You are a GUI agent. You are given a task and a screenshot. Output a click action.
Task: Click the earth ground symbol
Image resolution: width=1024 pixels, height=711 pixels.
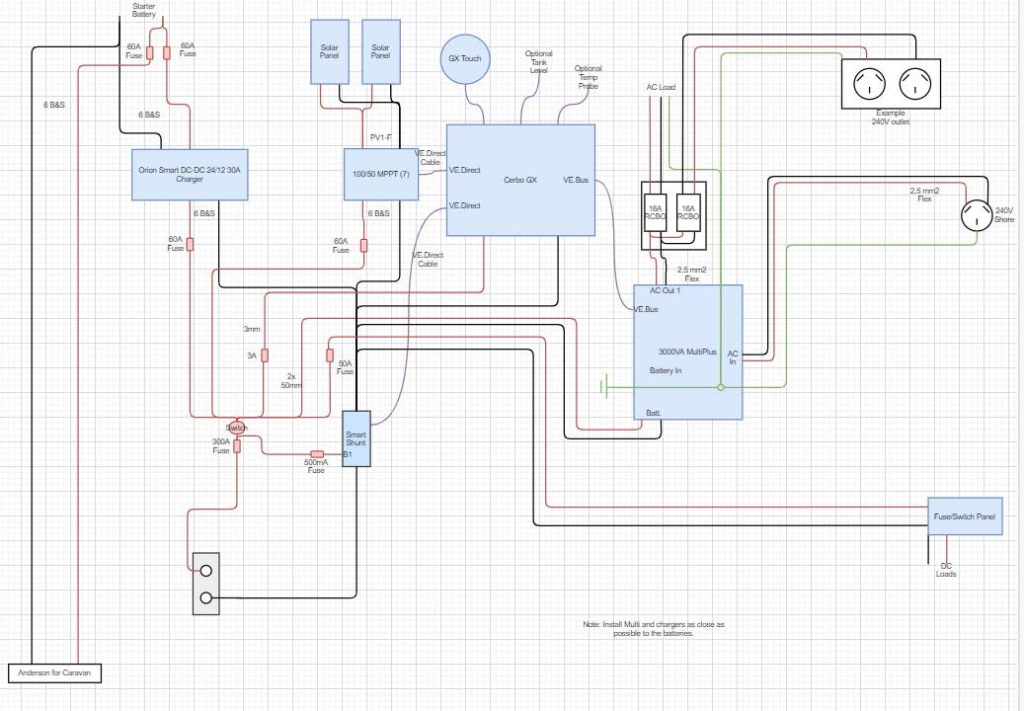(604, 387)
